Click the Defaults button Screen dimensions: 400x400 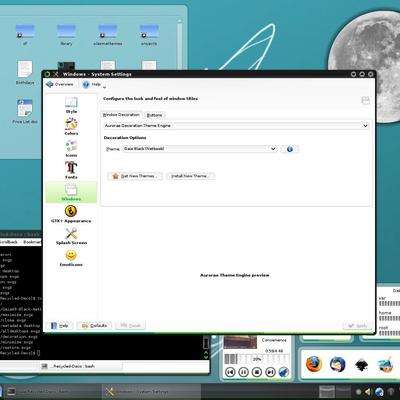pos(94,326)
